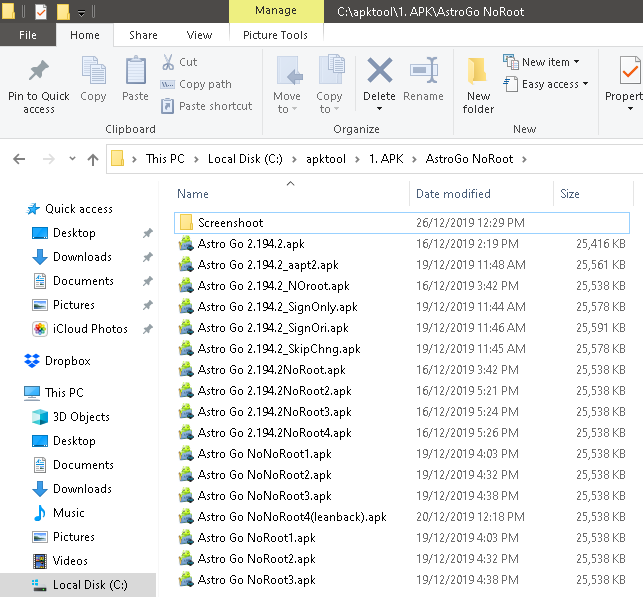Click the Manage contextual tab

(x=276, y=11)
